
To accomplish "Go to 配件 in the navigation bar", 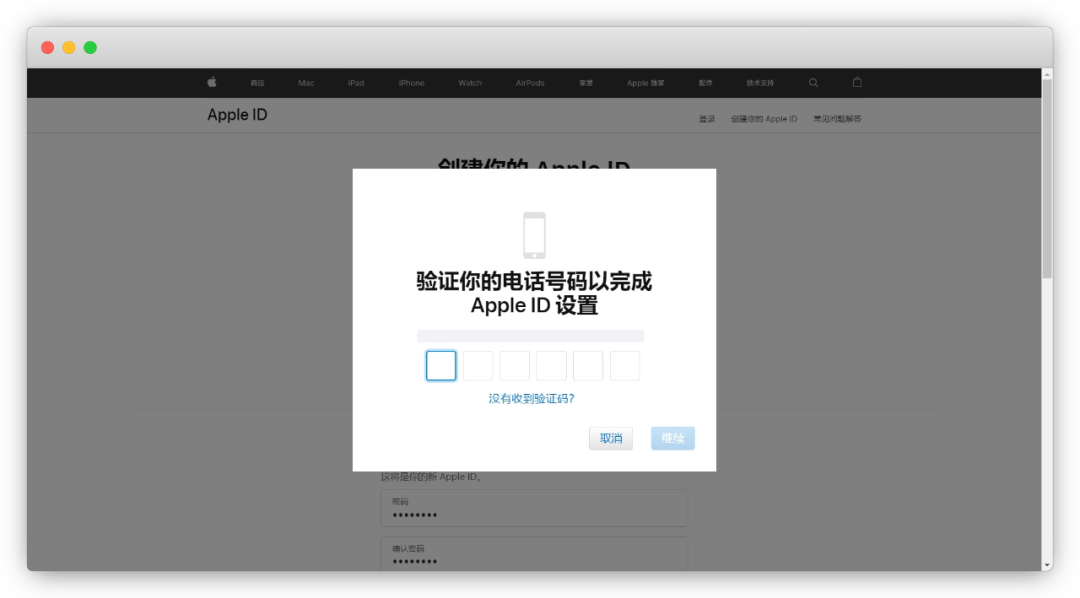I will (705, 83).
